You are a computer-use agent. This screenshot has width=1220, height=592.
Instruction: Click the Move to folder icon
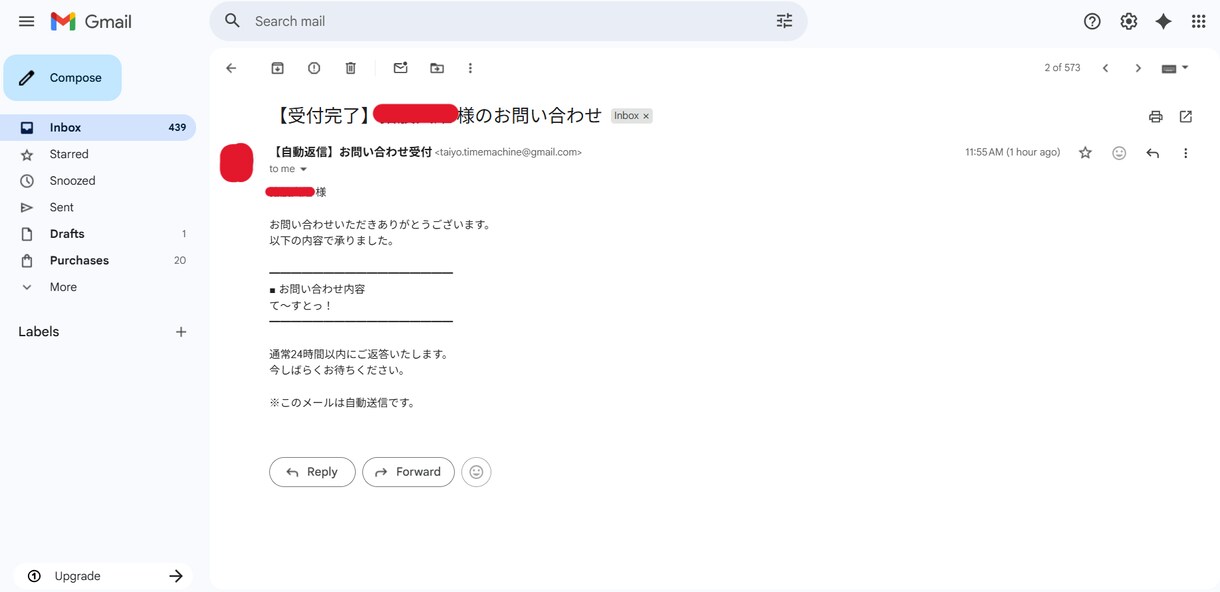point(437,68)
